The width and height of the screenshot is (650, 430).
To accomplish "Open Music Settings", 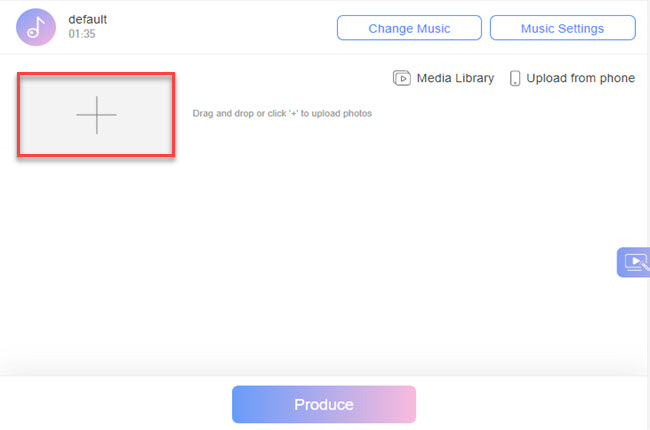I will click(x=562, y=28).
